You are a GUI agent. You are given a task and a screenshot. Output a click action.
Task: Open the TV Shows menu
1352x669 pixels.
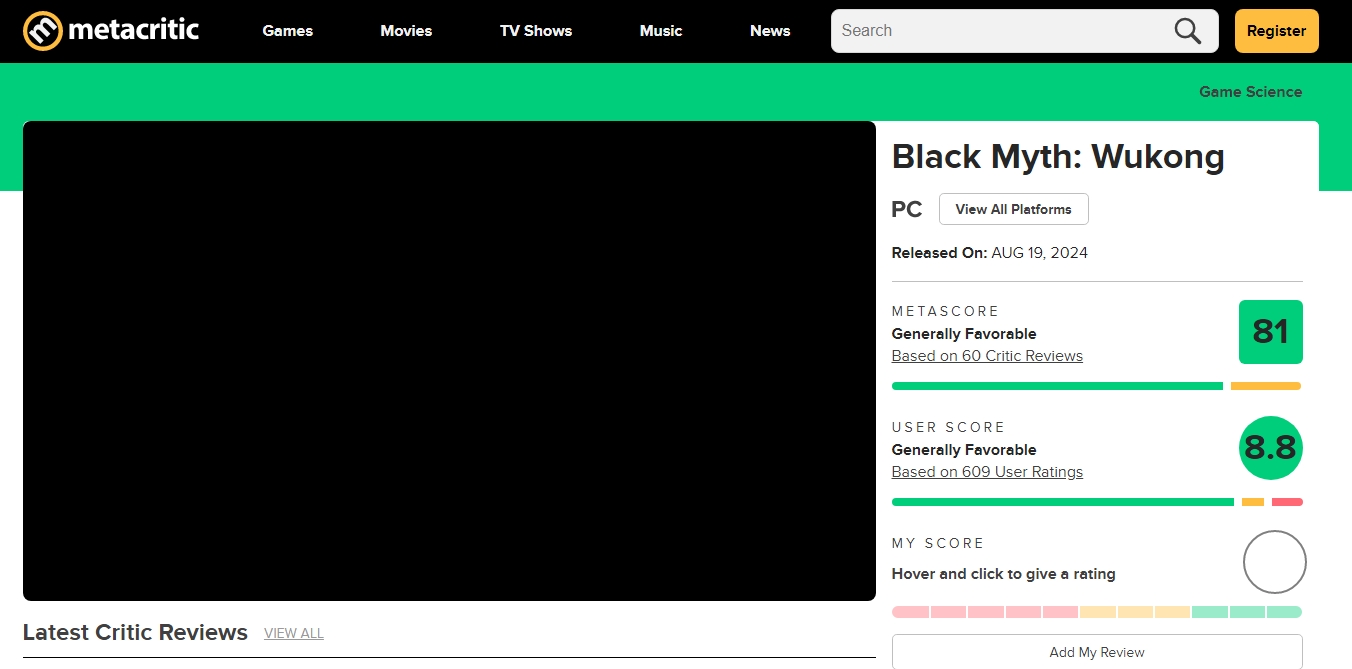536,31
